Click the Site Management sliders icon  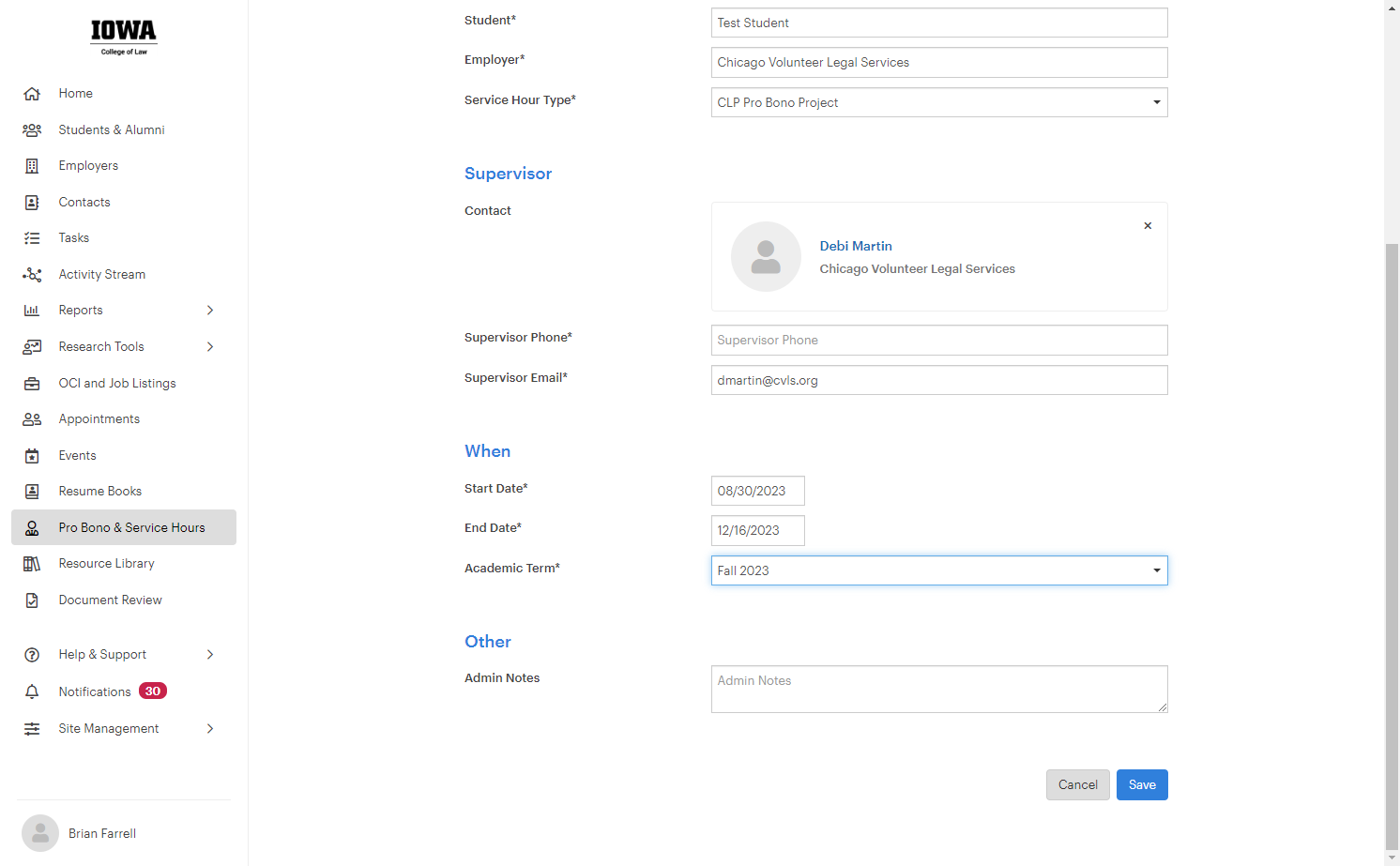click(x=32, y=729)
